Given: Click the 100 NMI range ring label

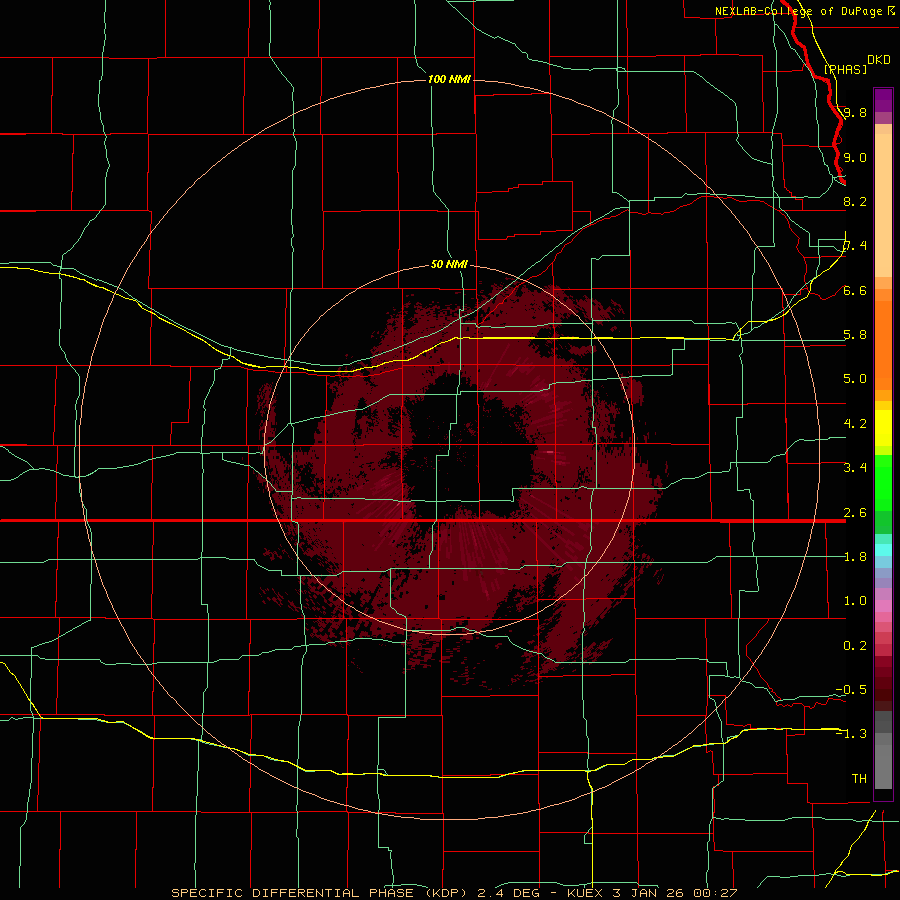Looking at the screenshot, I should pyautogui.click(x=449, y=79).
